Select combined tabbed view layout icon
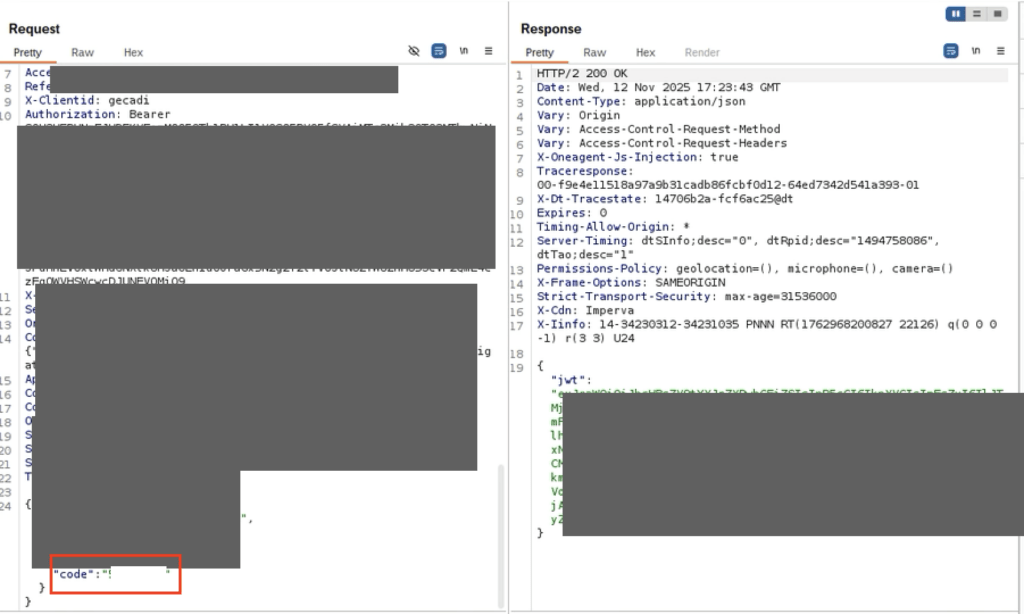 point(998,14)
